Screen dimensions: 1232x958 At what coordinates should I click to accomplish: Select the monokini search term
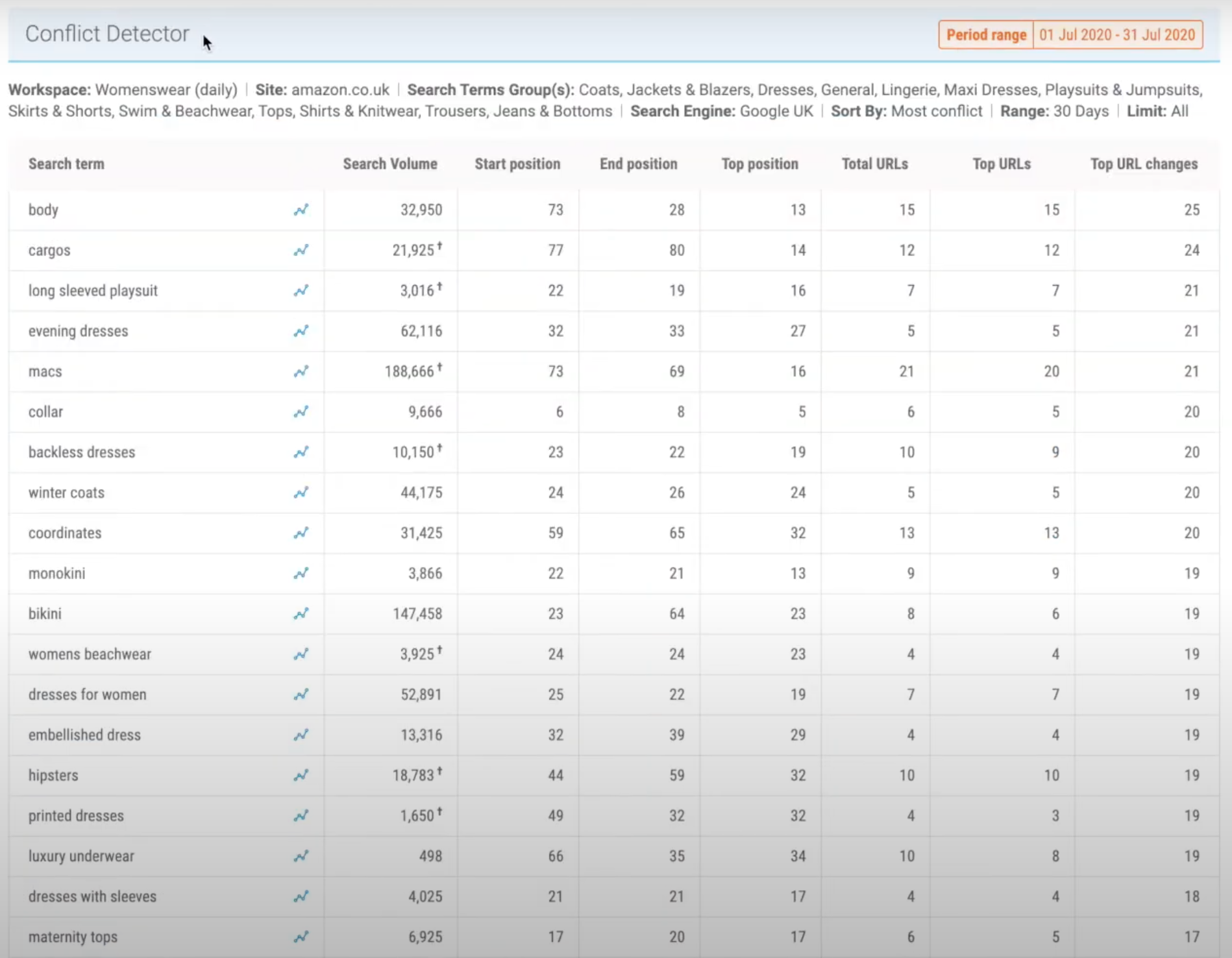pyautogui.click(x=56, y=573)
